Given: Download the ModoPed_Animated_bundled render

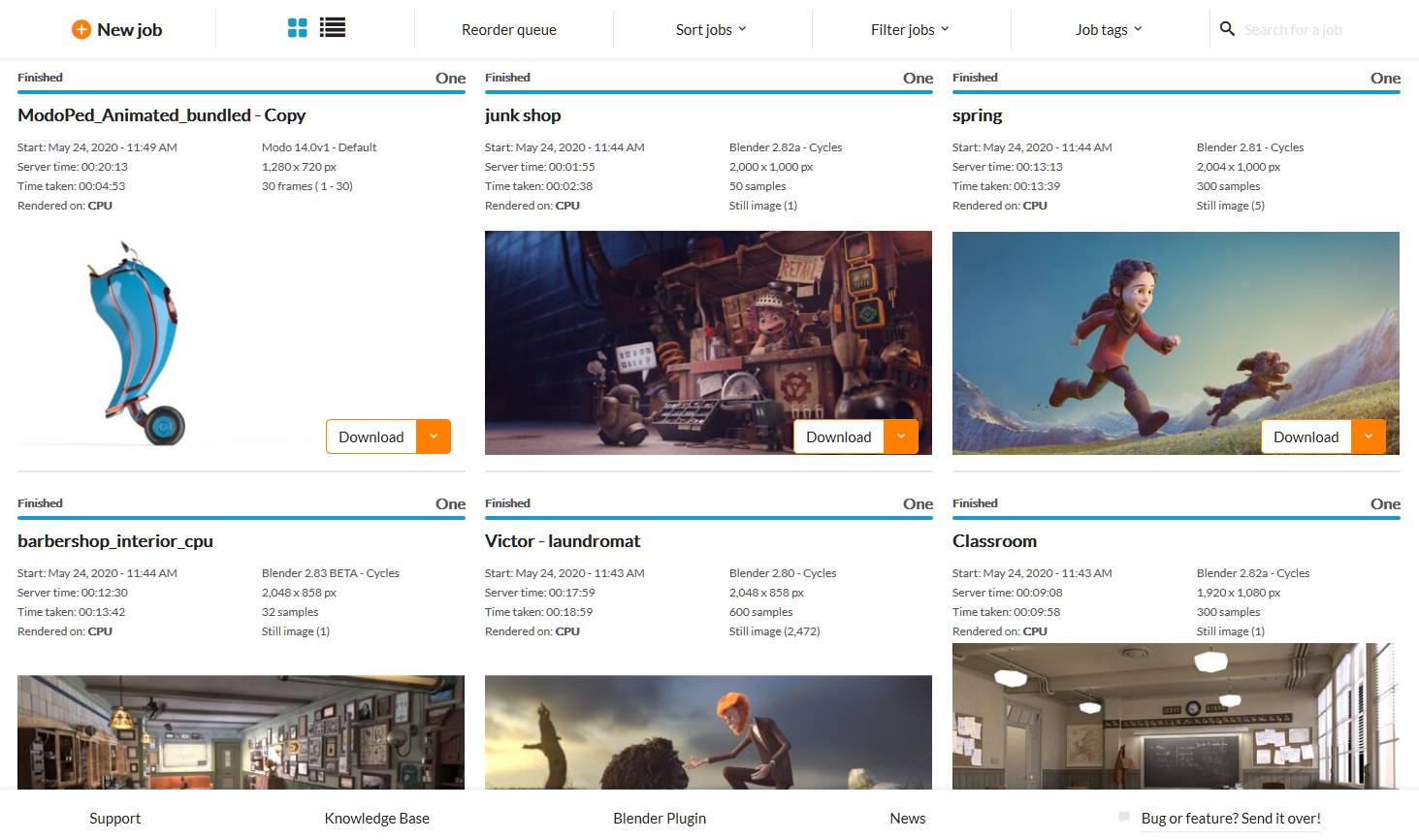Looking at the screenshot, I should [371, 436].
